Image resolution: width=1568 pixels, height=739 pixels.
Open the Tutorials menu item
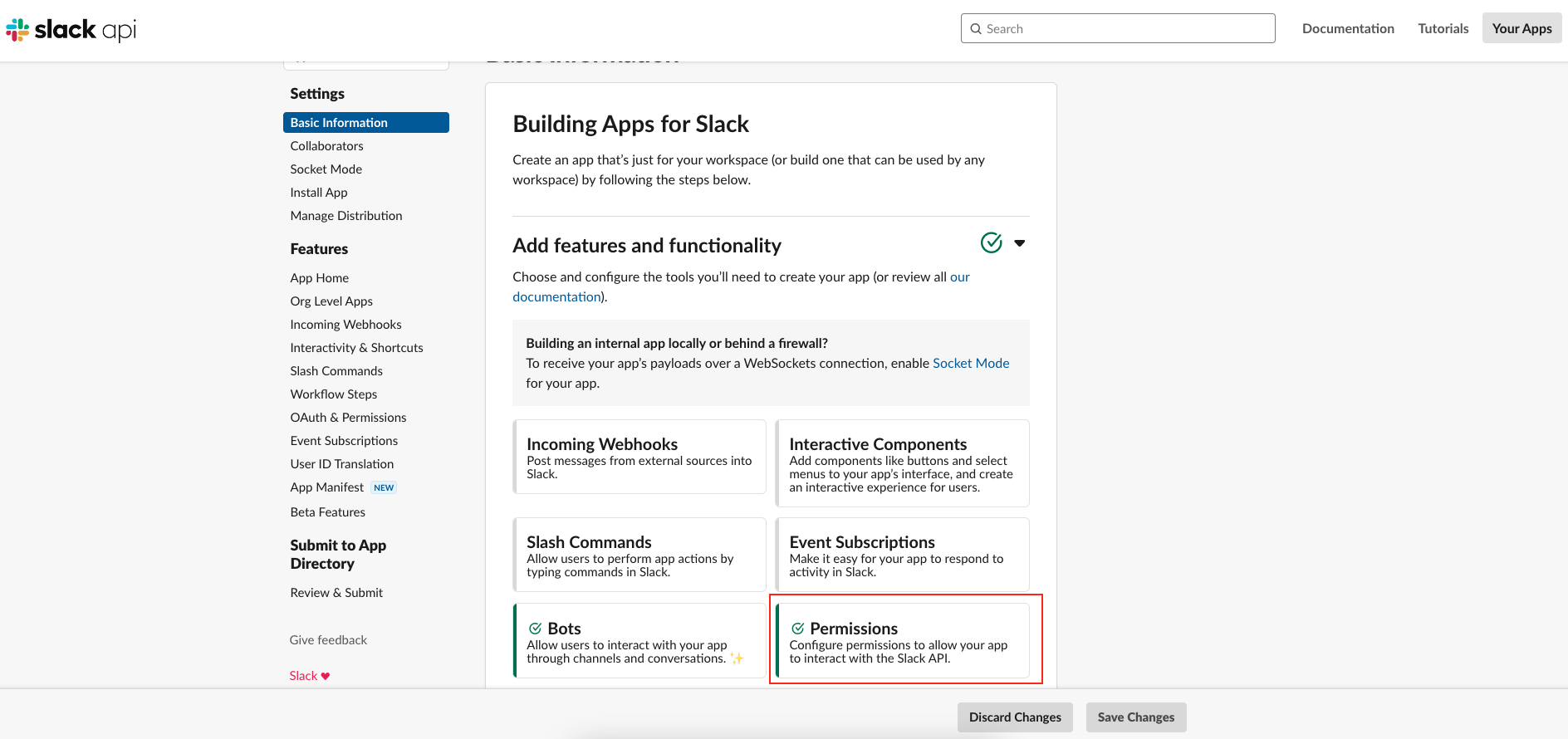(1443, 28)
